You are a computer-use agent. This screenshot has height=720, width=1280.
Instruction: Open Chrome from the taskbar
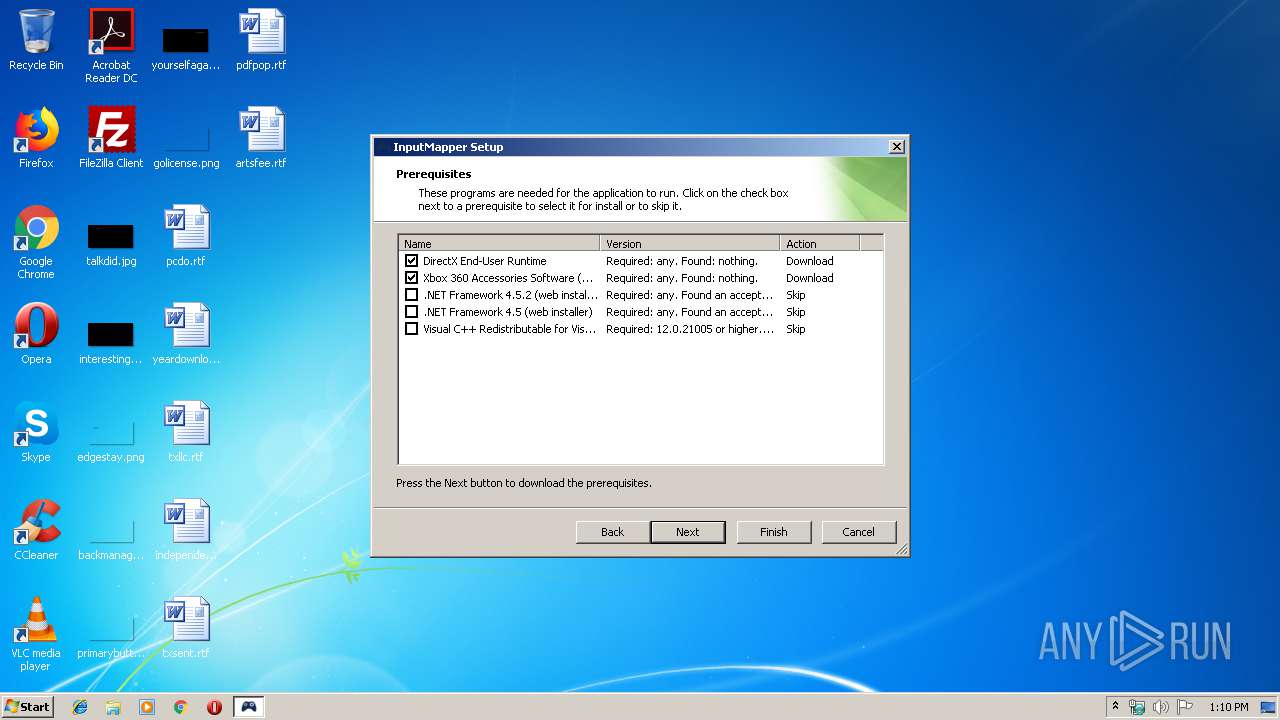(x=181, y=707)
